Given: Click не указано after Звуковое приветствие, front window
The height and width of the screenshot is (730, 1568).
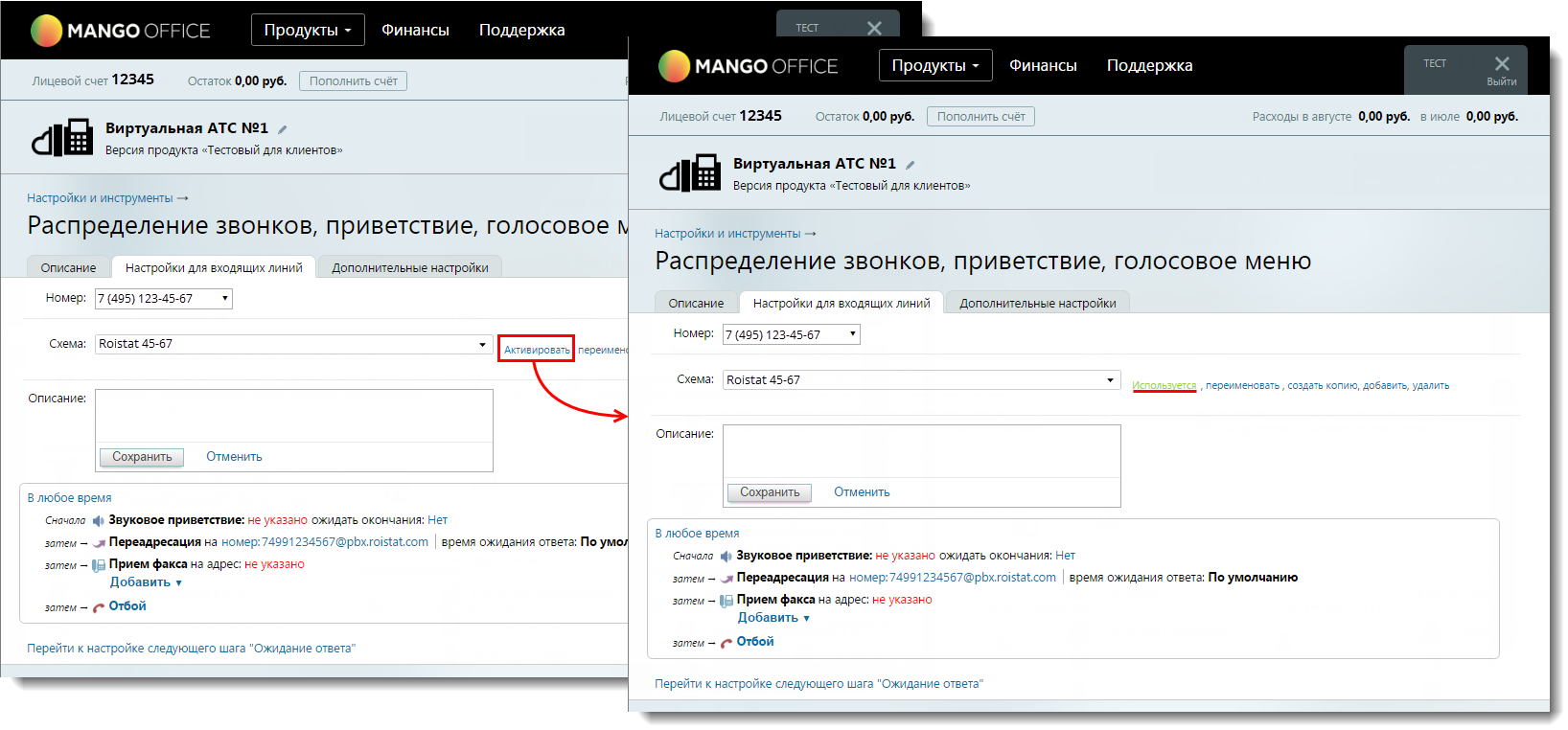Looking at the screenshot, I should [905, 556].
